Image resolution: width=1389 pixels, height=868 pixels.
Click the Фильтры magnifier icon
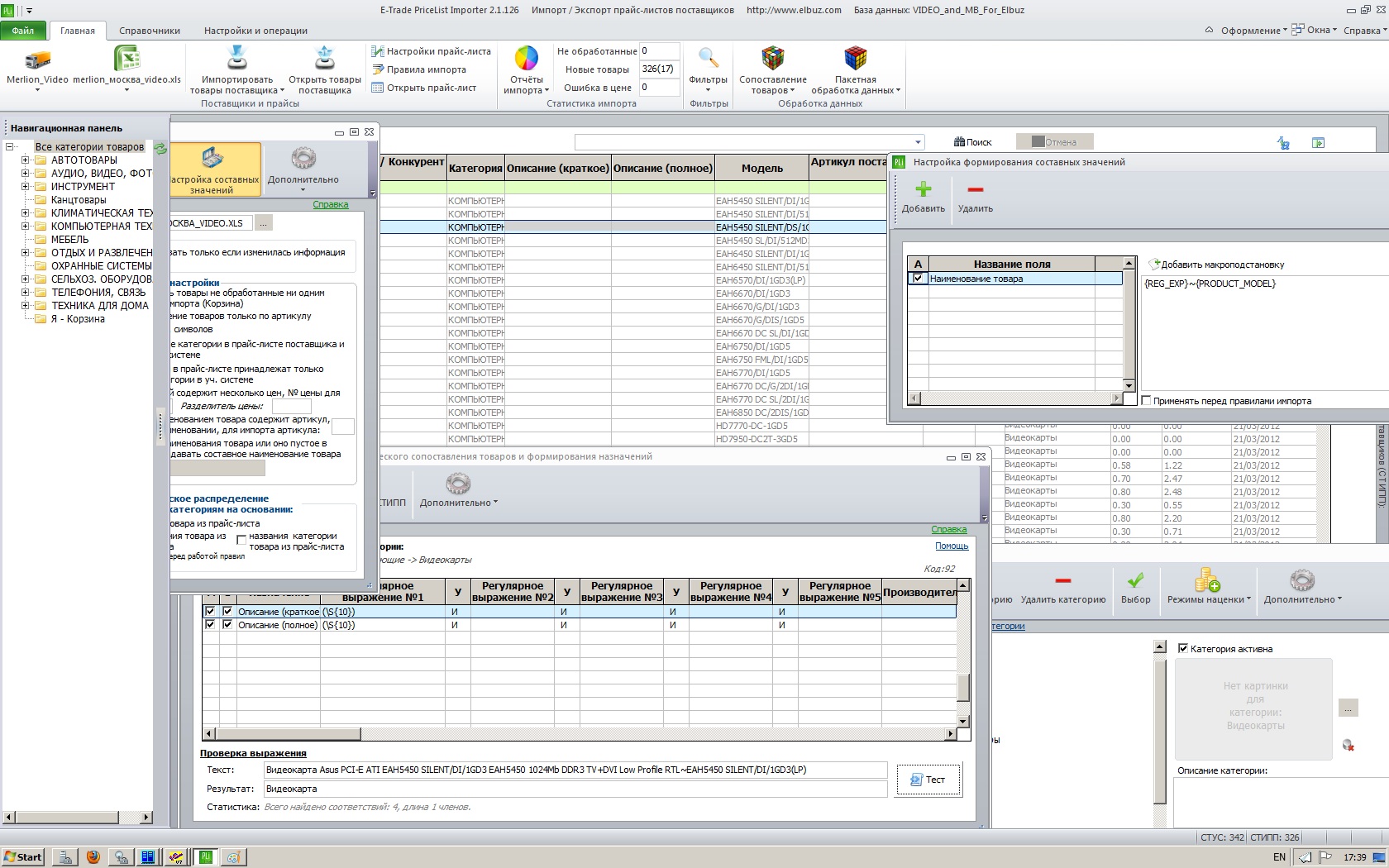tap(708, 59)
